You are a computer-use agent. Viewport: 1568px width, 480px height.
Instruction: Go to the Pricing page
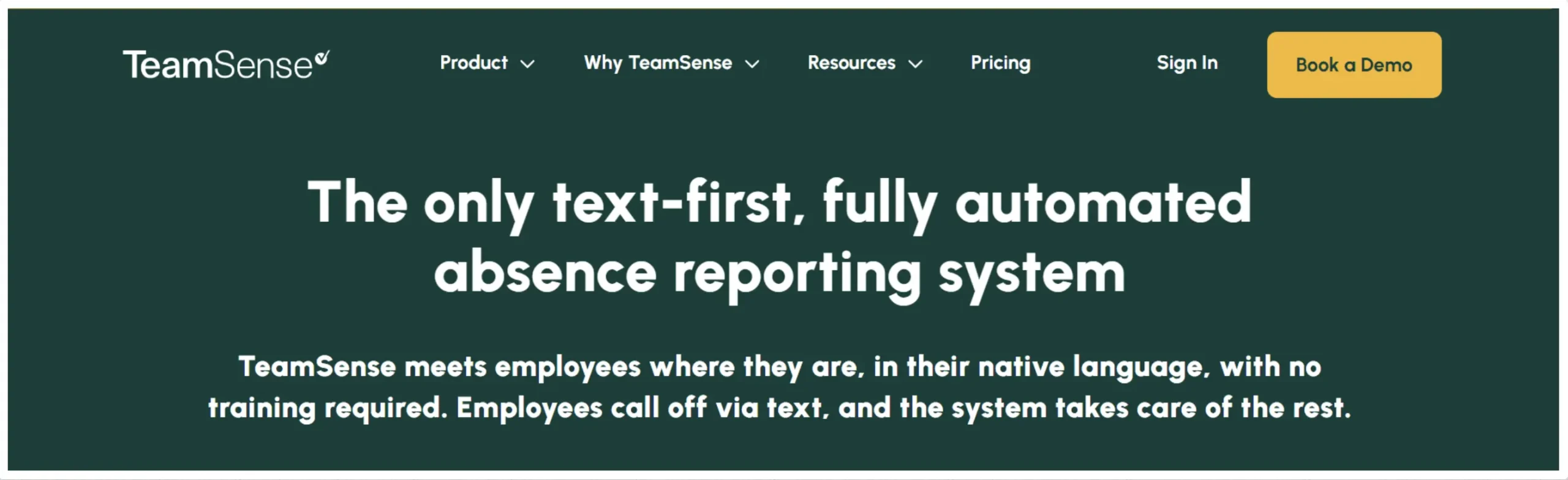tap(1001, 62)
